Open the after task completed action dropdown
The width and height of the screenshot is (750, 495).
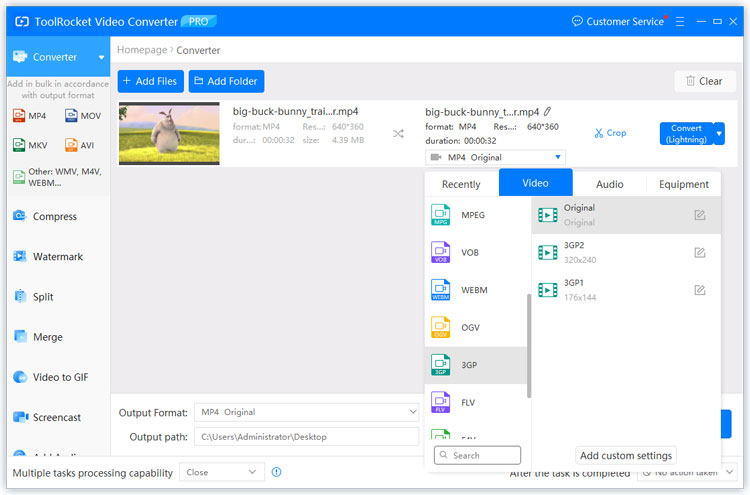click(687, 472)
